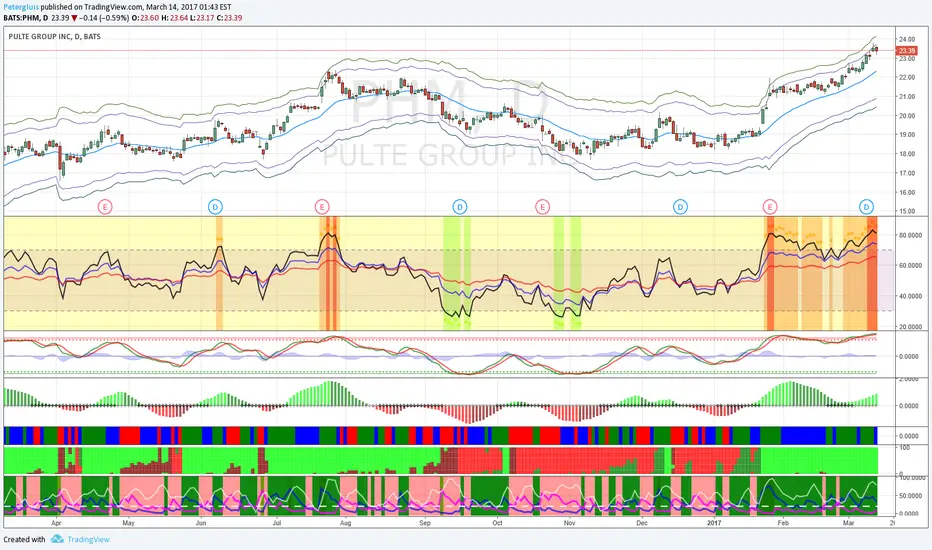Click the 2017 label on time axis
The width and height of the screenshot is (932, 550).
[714, 523]
